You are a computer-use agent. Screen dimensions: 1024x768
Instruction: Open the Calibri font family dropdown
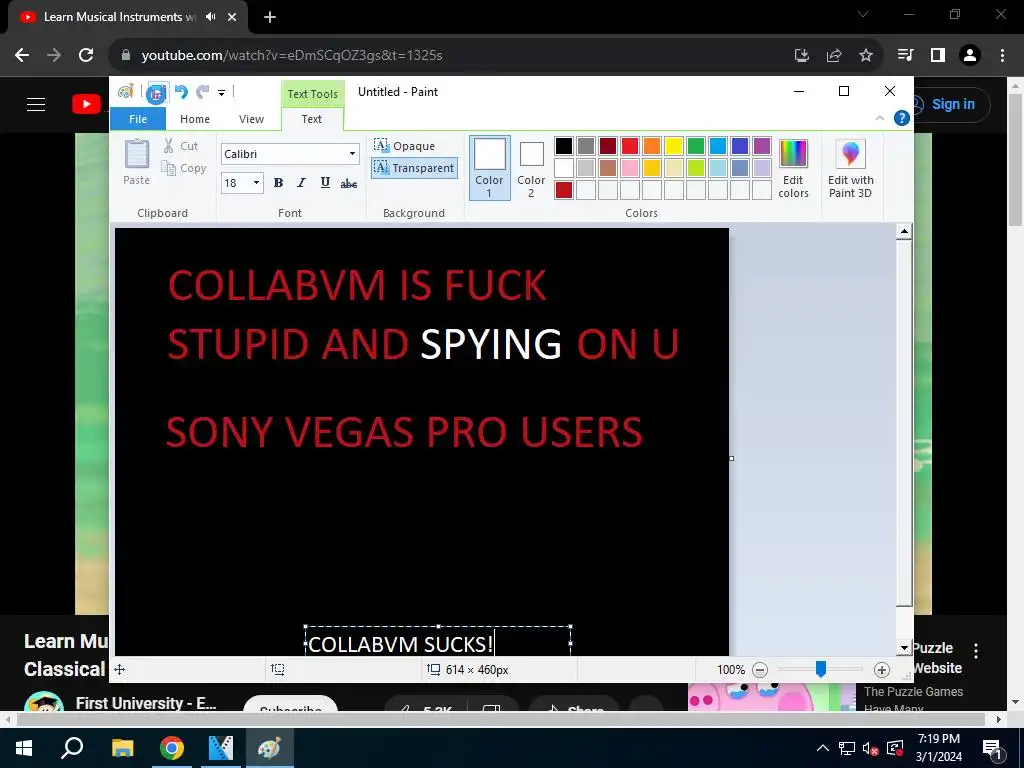[x=352, y=154]
